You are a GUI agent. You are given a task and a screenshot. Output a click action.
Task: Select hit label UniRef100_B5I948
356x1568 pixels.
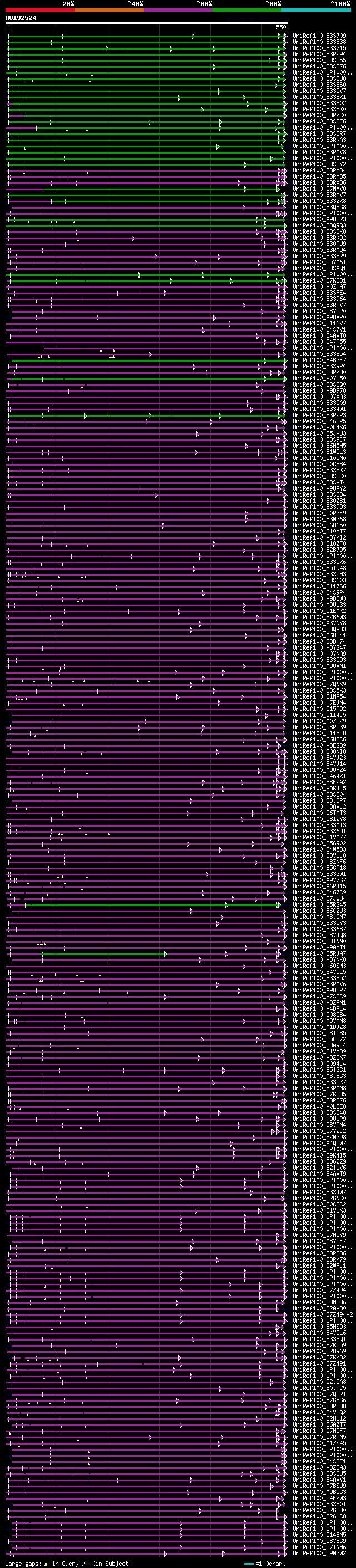(x=319, y=568)
